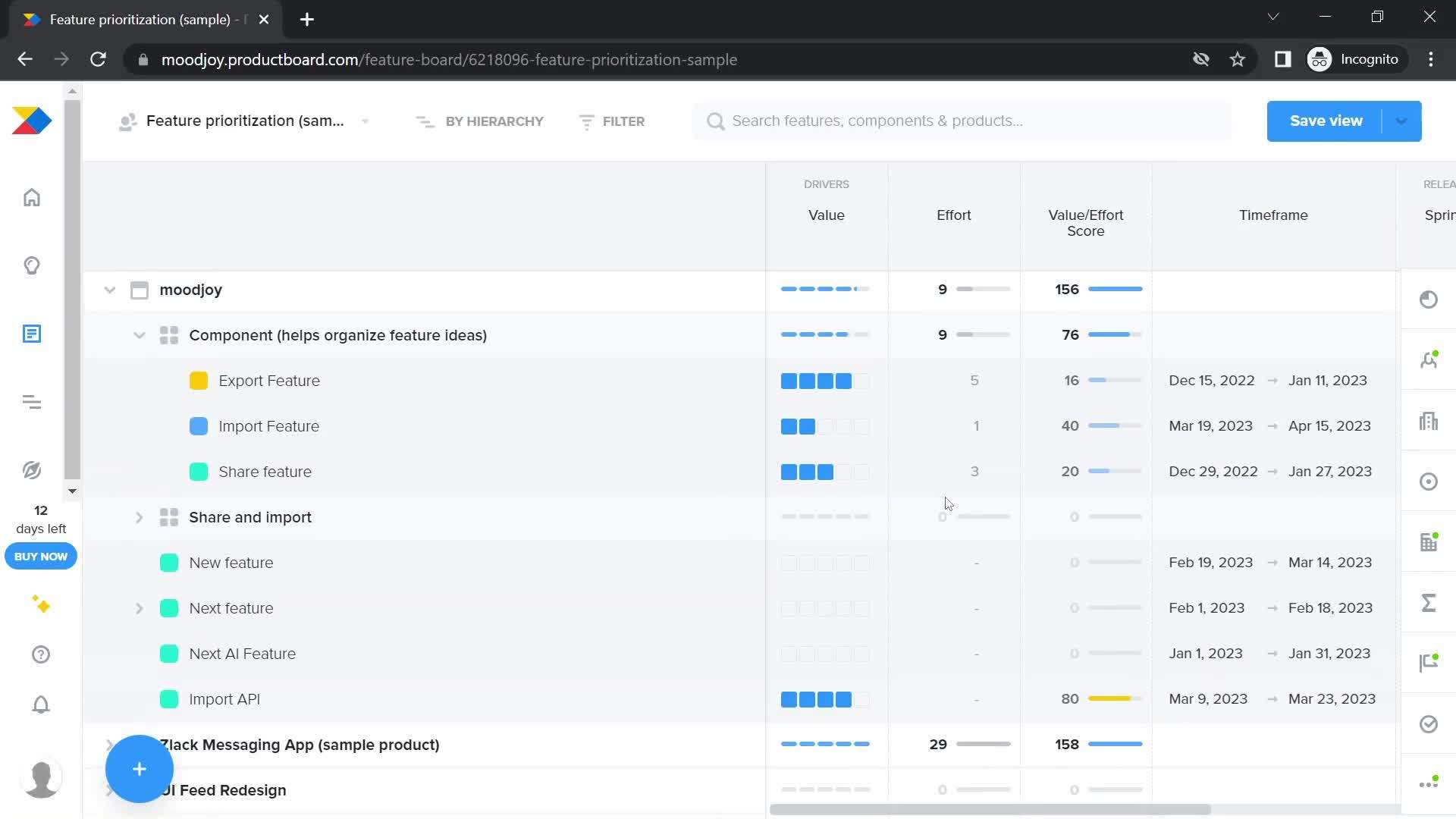The height and width of the screenshot is (819, 1456).
Task: Open the sigma formulas icon in right sidebar
Action: click(x=1429, y=603)
